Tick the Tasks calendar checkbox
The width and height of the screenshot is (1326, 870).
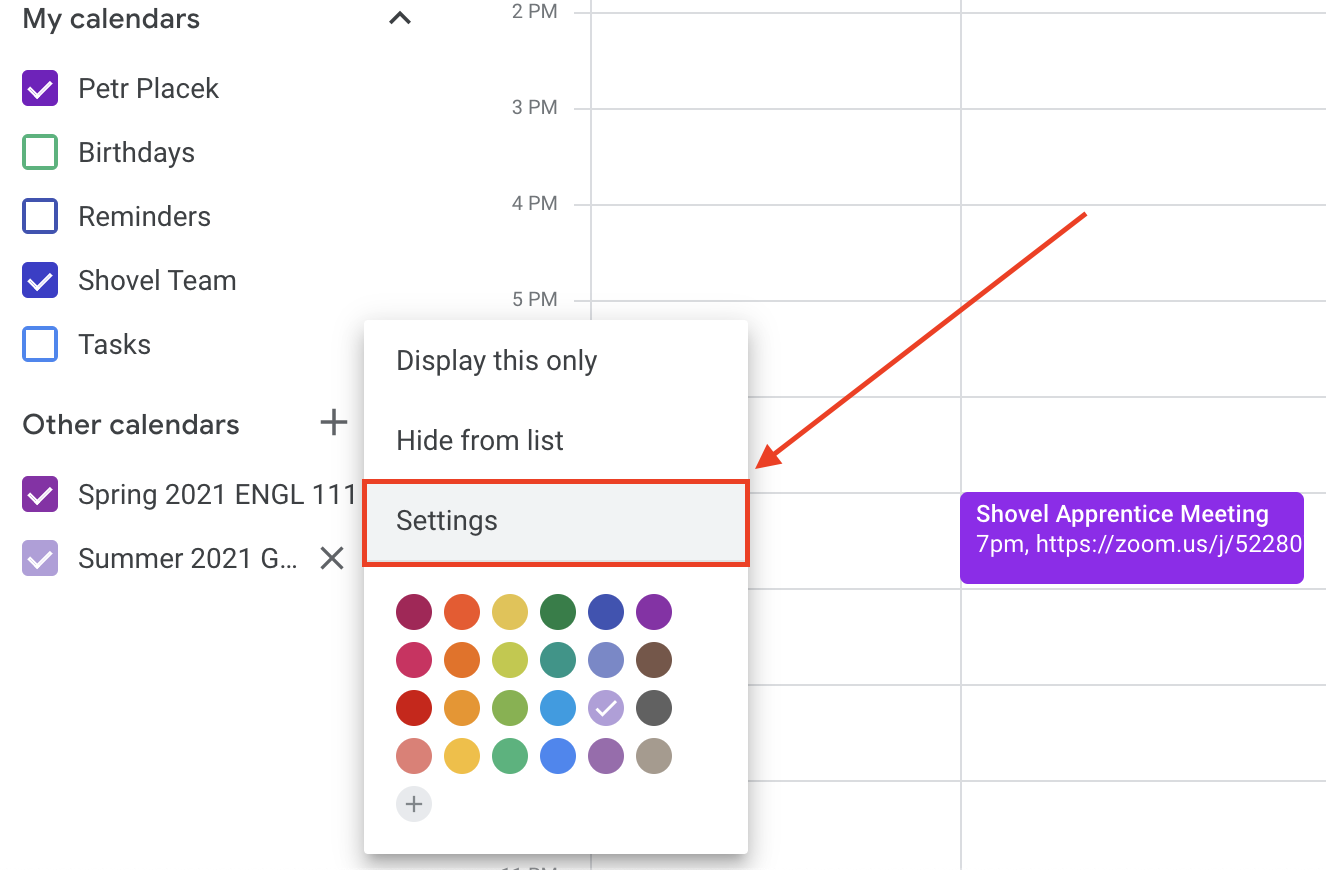40,344
